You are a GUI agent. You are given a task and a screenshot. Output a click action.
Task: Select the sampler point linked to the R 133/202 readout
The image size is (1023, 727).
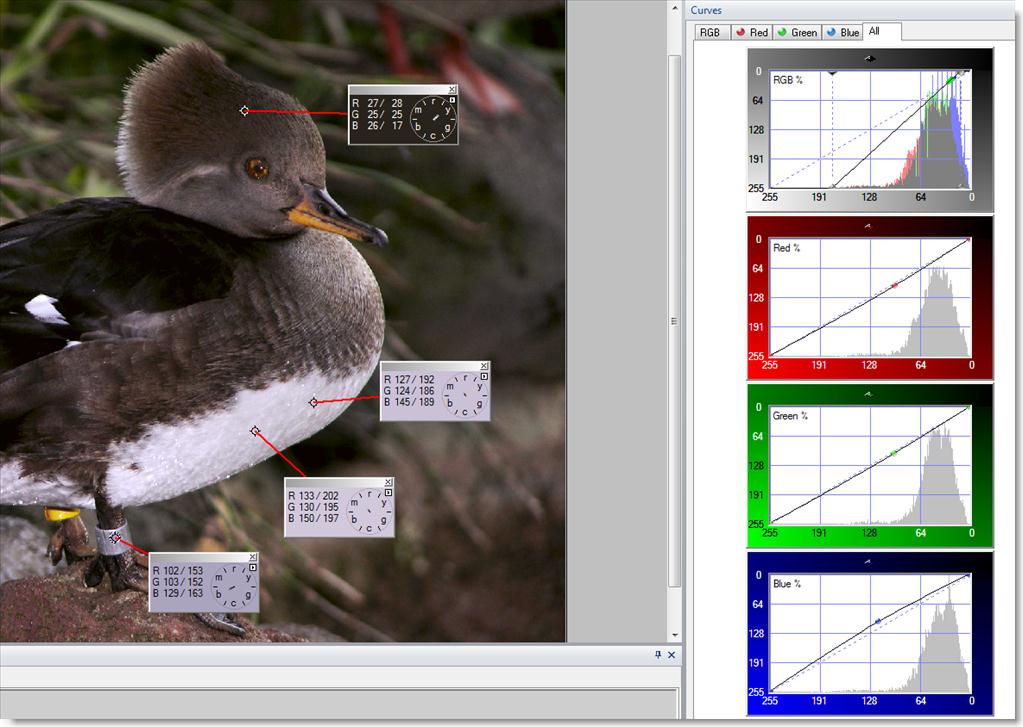[x=255, y=431]
